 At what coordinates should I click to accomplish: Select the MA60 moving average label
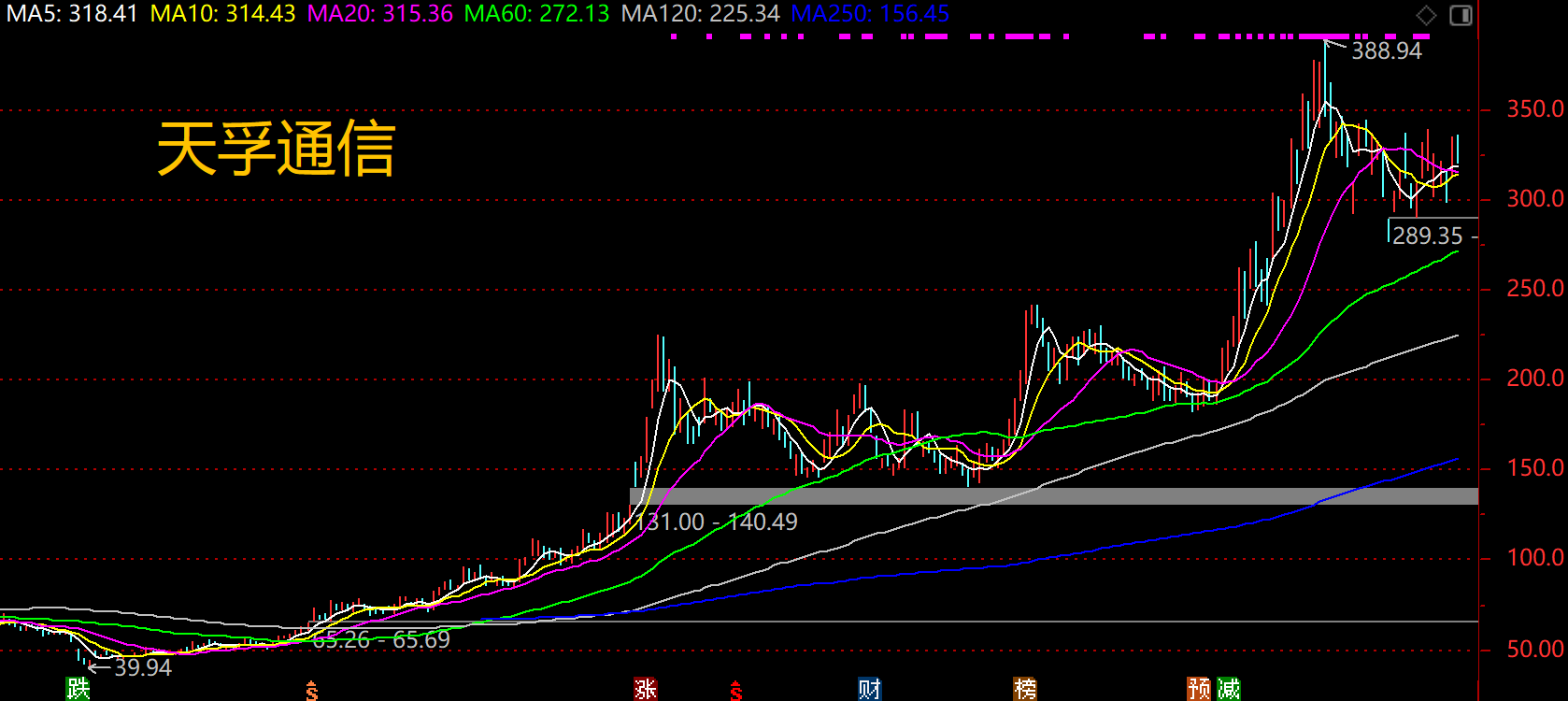pyautogui.click(x=537, y=14)
